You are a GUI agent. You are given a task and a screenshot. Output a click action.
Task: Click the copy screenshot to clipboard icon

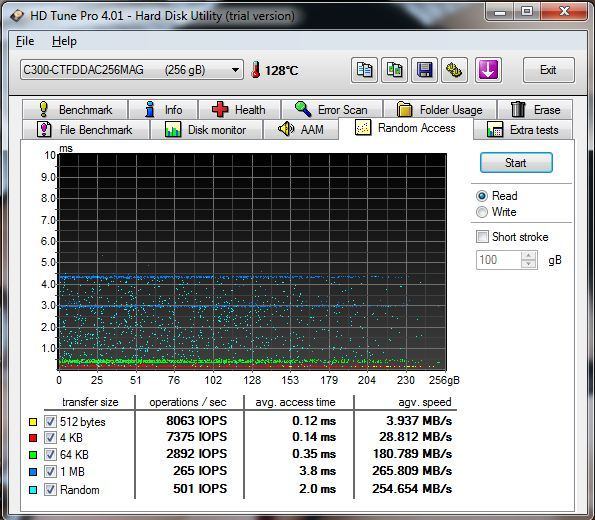[x=394, y=70]
